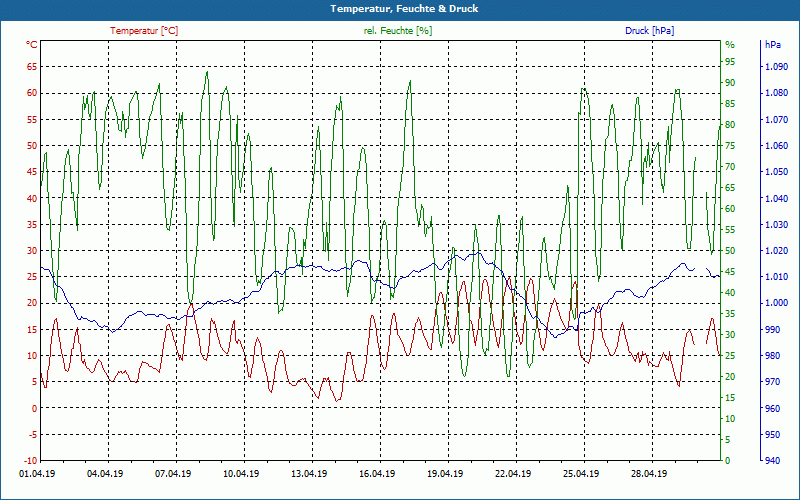
Task: Click the date label '16.04.19'
Action: click(377, 474)
